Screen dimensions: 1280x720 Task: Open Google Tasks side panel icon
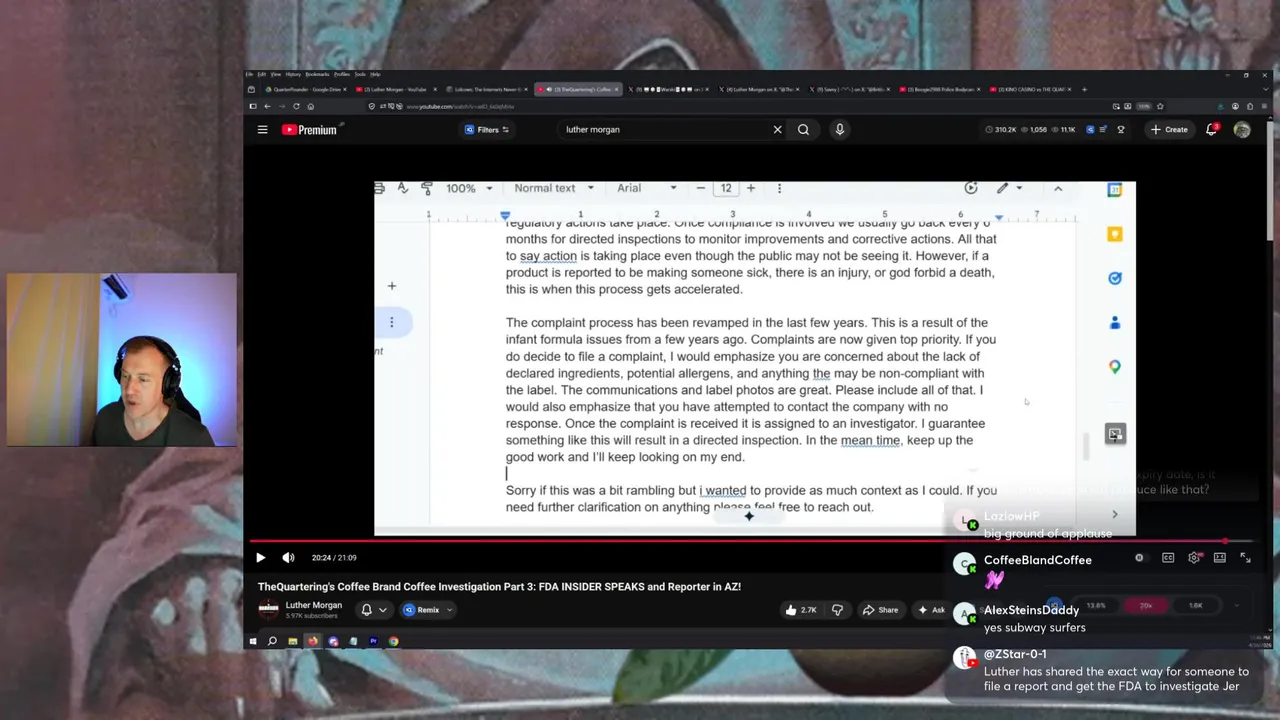[1115, 278]
